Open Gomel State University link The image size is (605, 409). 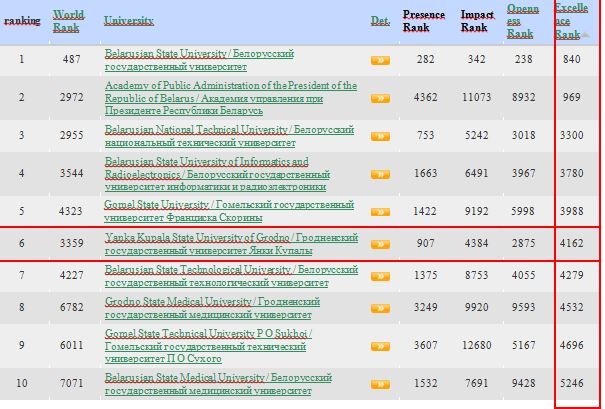coord(229,211)
